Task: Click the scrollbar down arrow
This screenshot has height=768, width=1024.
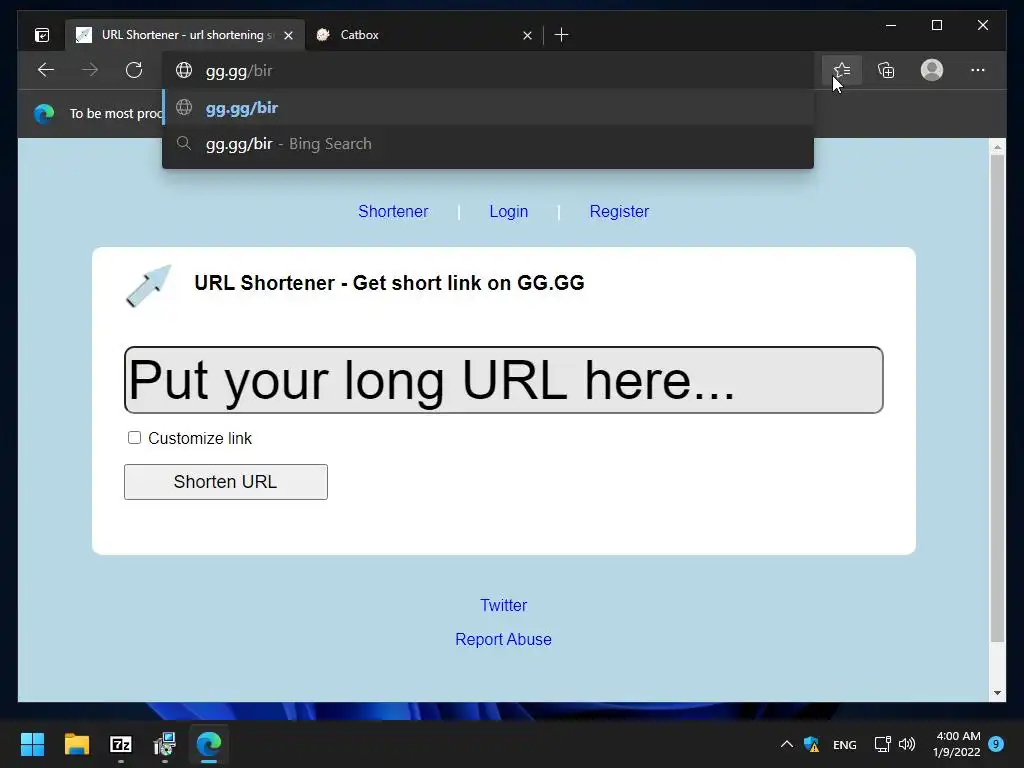Action: click(x=997, y=693)
